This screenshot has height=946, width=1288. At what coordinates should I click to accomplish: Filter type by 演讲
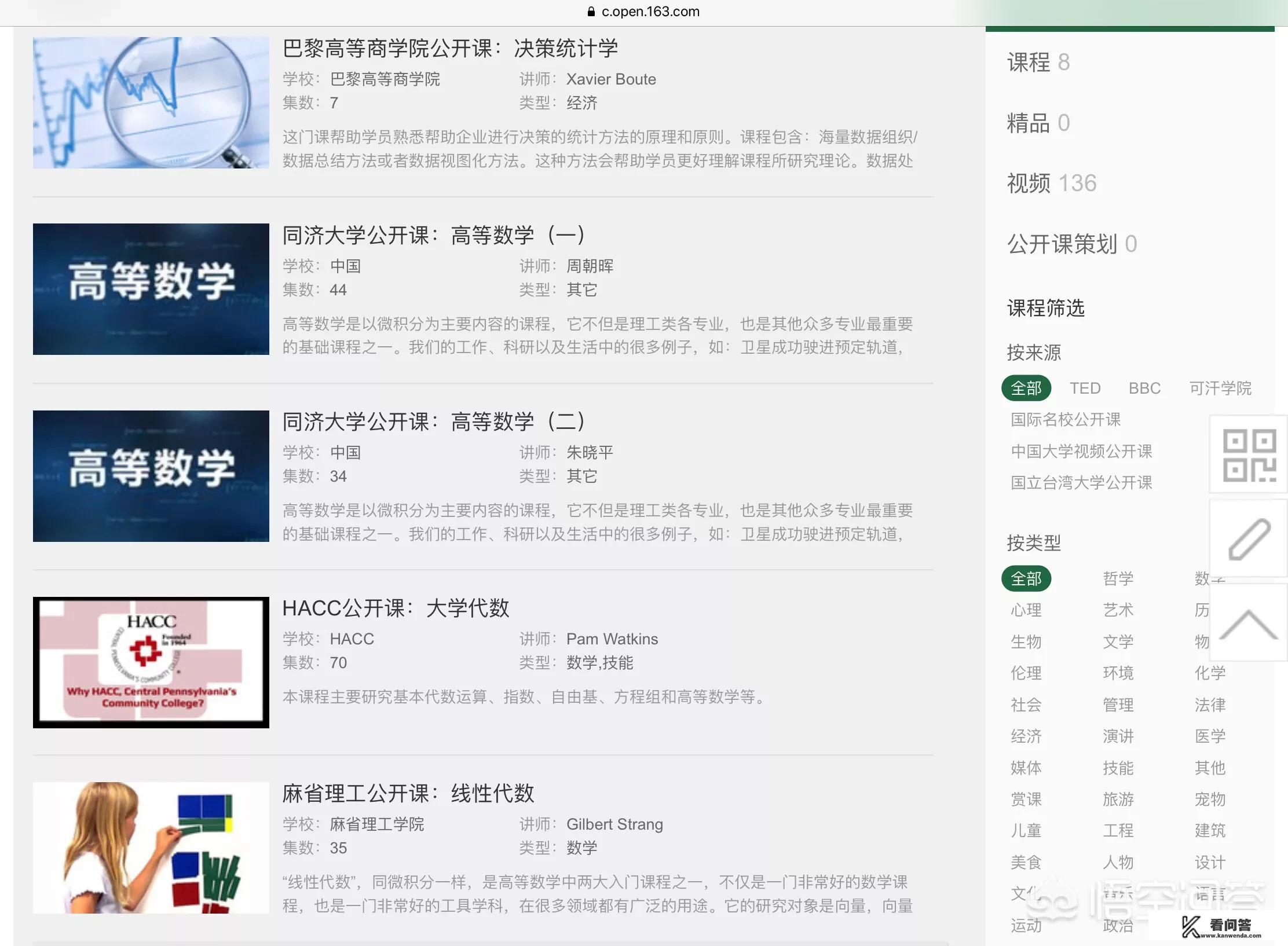click(1118, 736)
